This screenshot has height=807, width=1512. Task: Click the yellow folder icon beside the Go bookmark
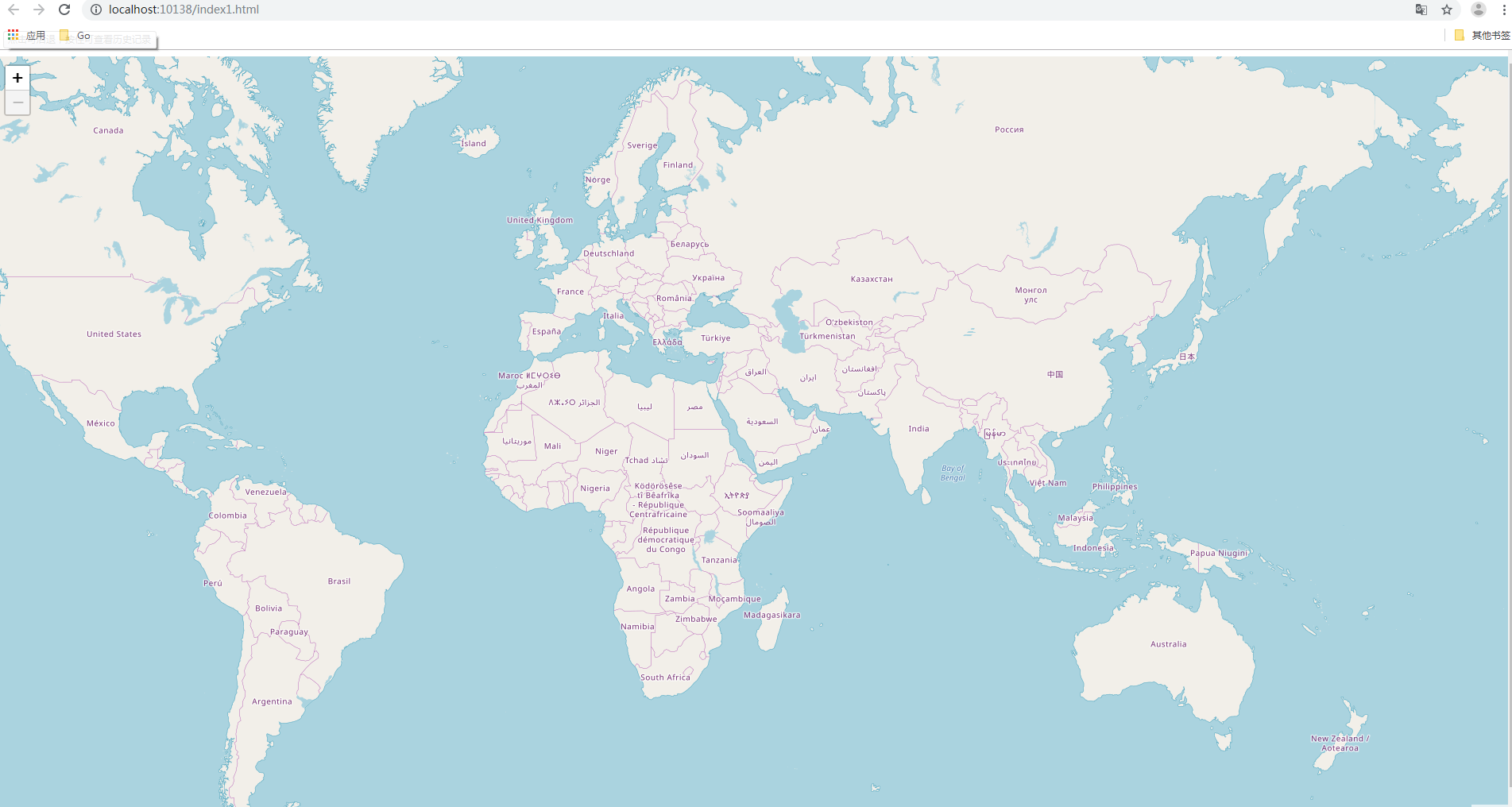tap(64, 35)
